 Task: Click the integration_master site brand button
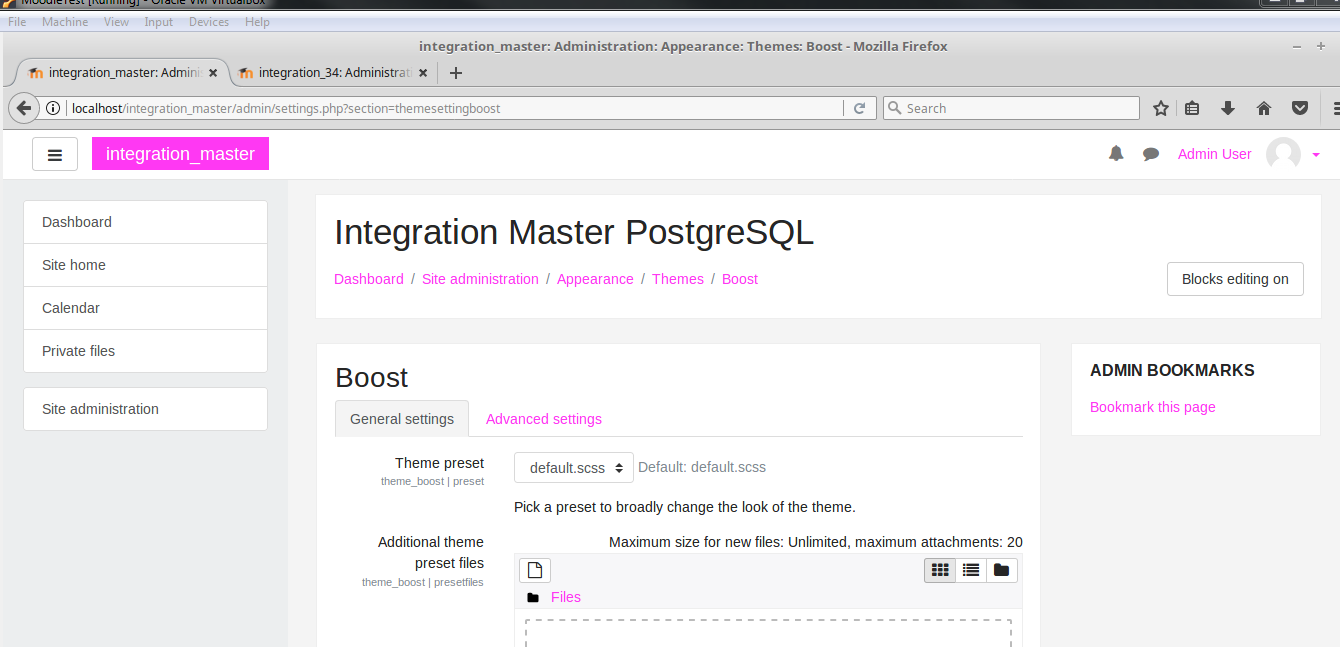180,154
